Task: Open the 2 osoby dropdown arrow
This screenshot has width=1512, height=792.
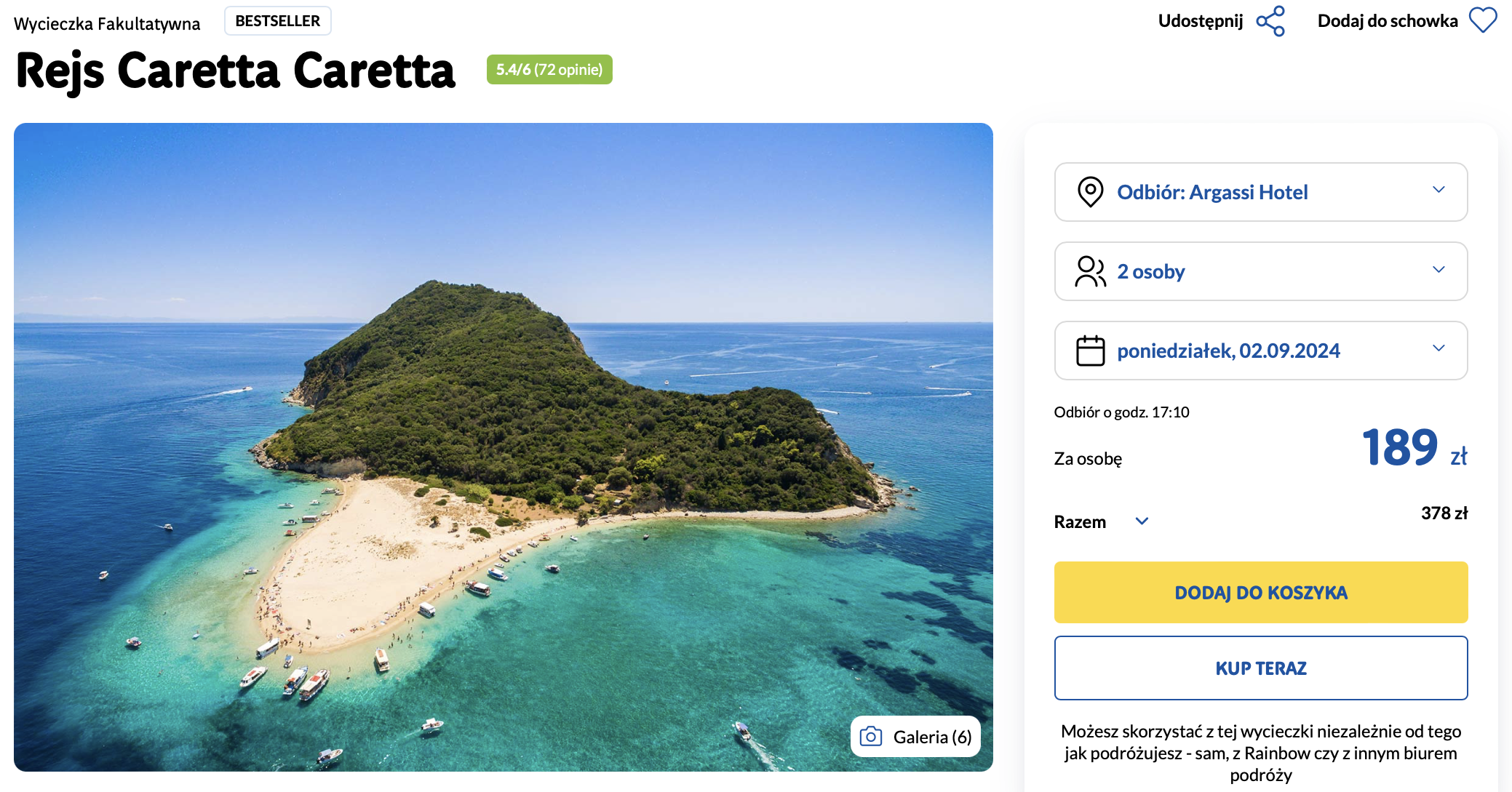Action: (1438, 270)
